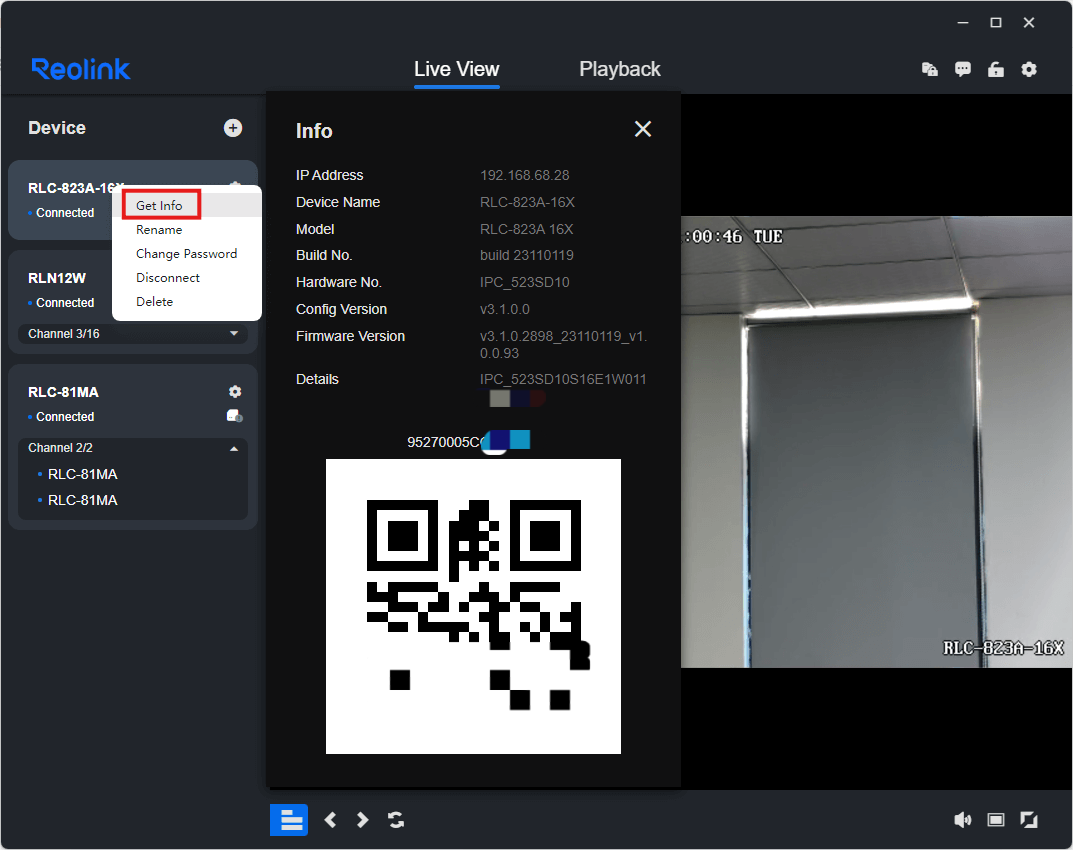Collapse the Channel 2/2 list

[x=133, y=448]
